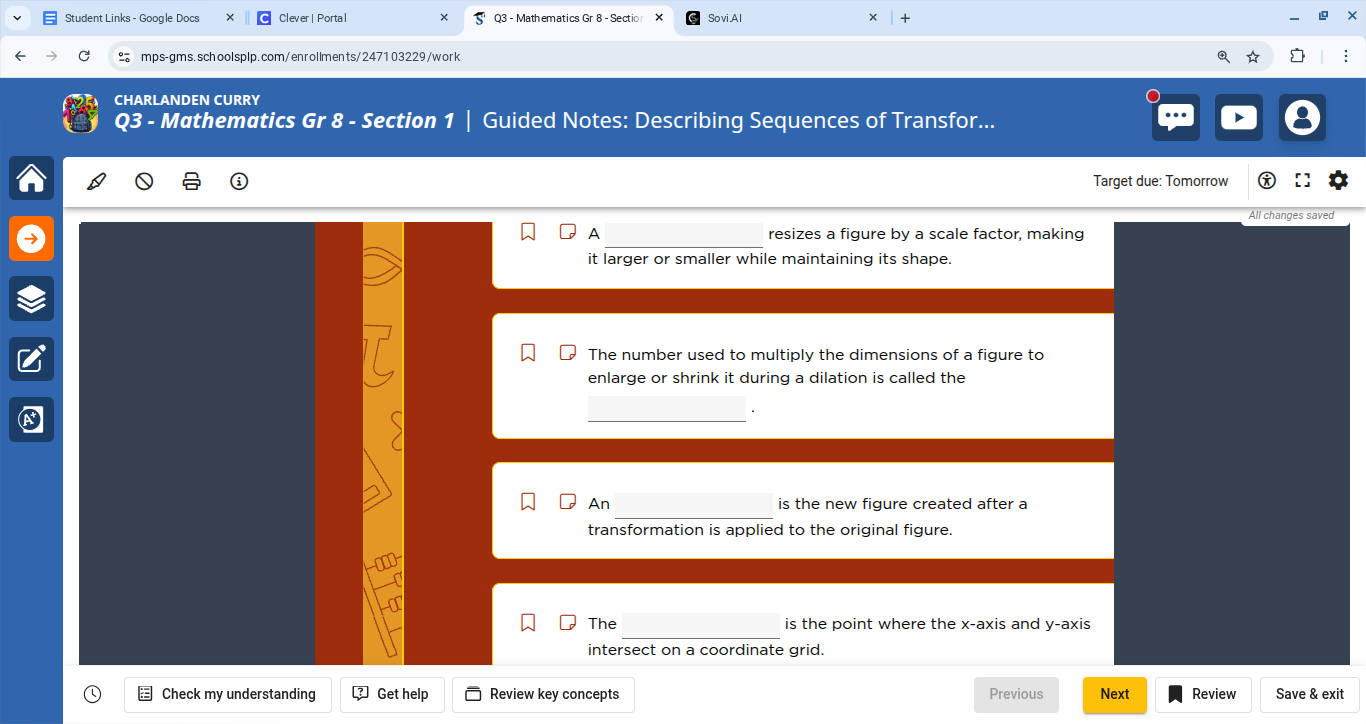
Task: Open accessibility options
Action: pos(1266,181)
